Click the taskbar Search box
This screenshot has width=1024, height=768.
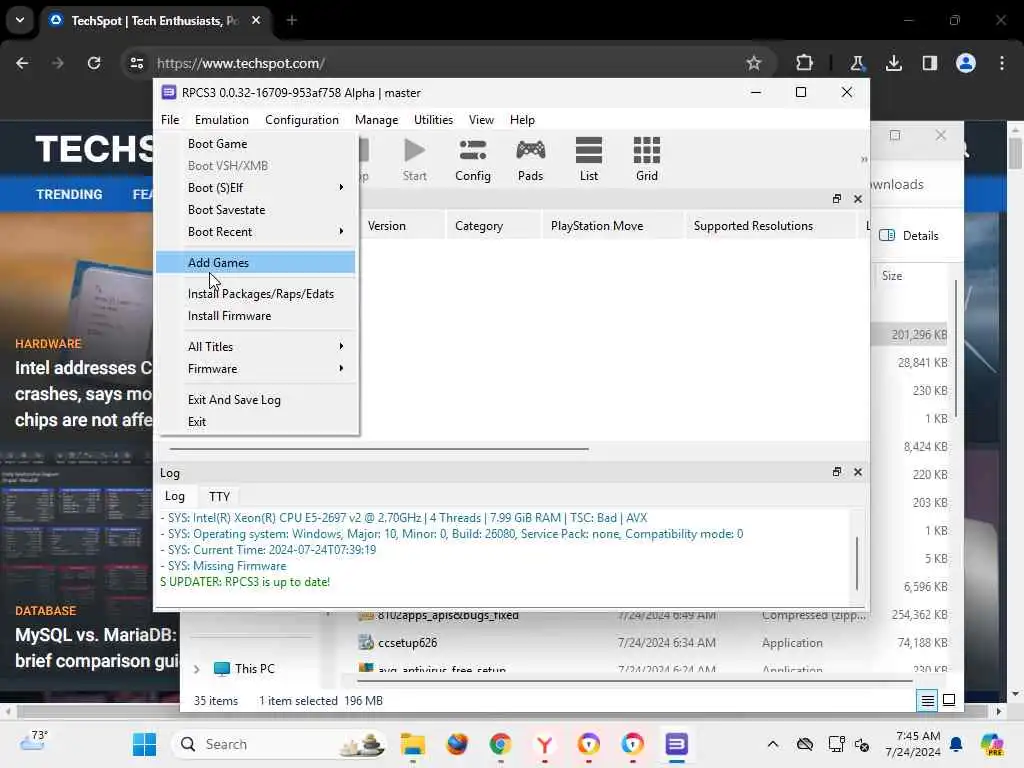(278, 744)
